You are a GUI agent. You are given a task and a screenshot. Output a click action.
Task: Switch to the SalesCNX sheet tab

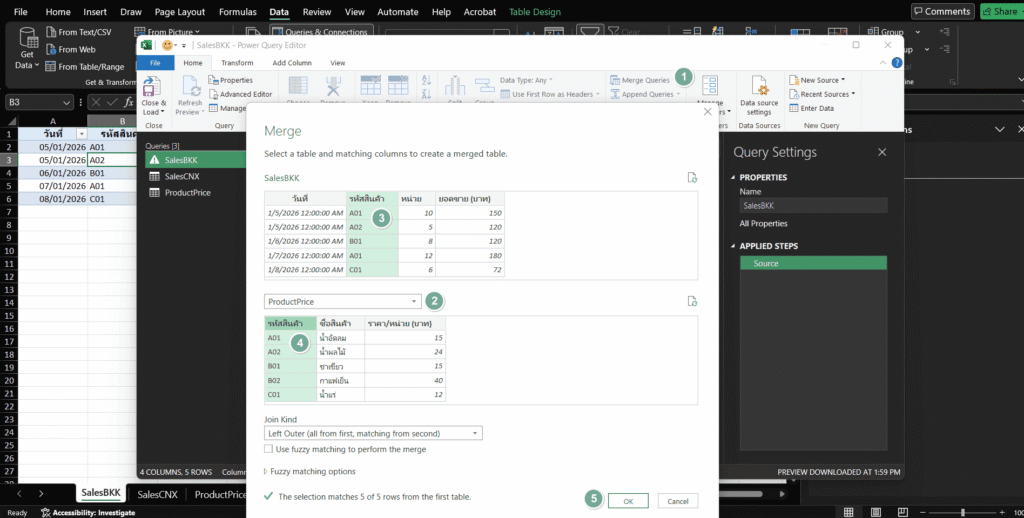pyautogui.click(x=157, y=494)
